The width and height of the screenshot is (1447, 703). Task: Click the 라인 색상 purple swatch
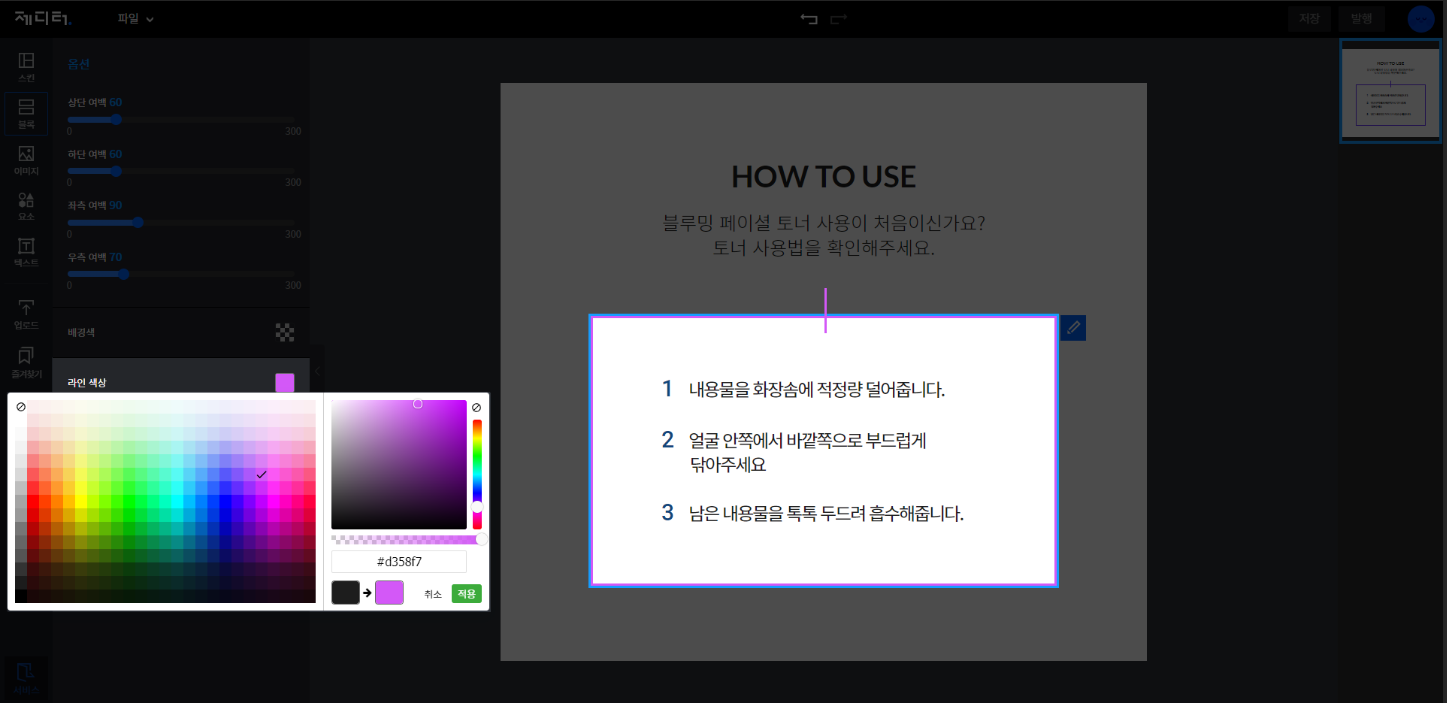pos(285,382)
